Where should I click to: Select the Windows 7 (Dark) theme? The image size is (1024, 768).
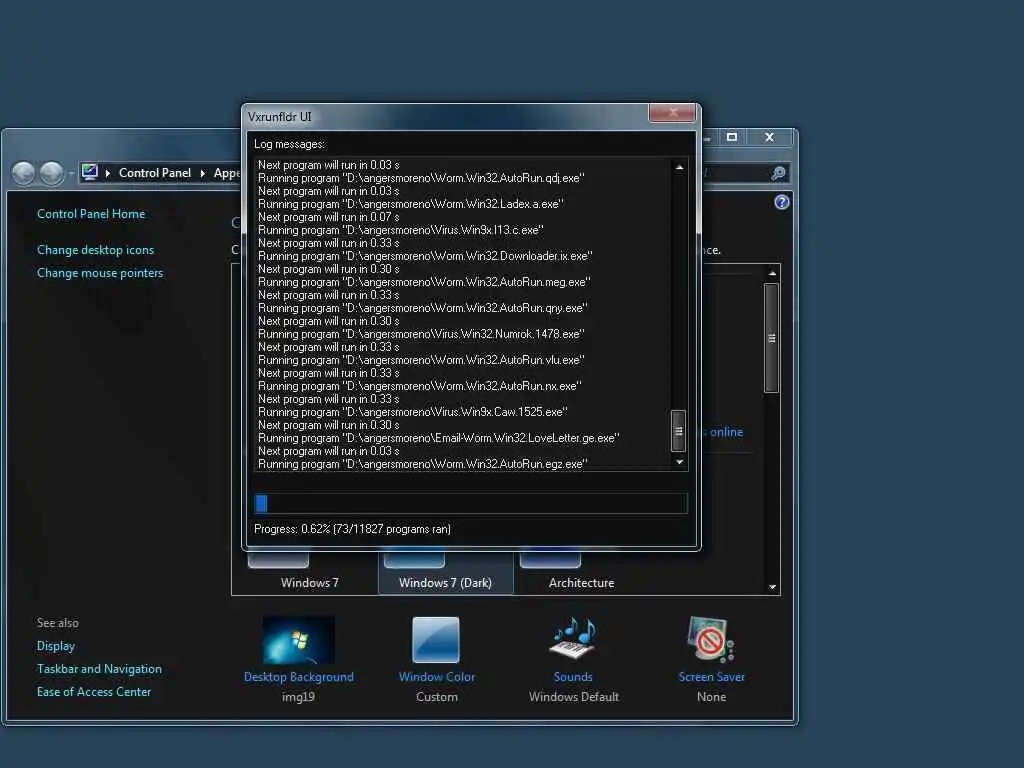click(x=445, y=573)
